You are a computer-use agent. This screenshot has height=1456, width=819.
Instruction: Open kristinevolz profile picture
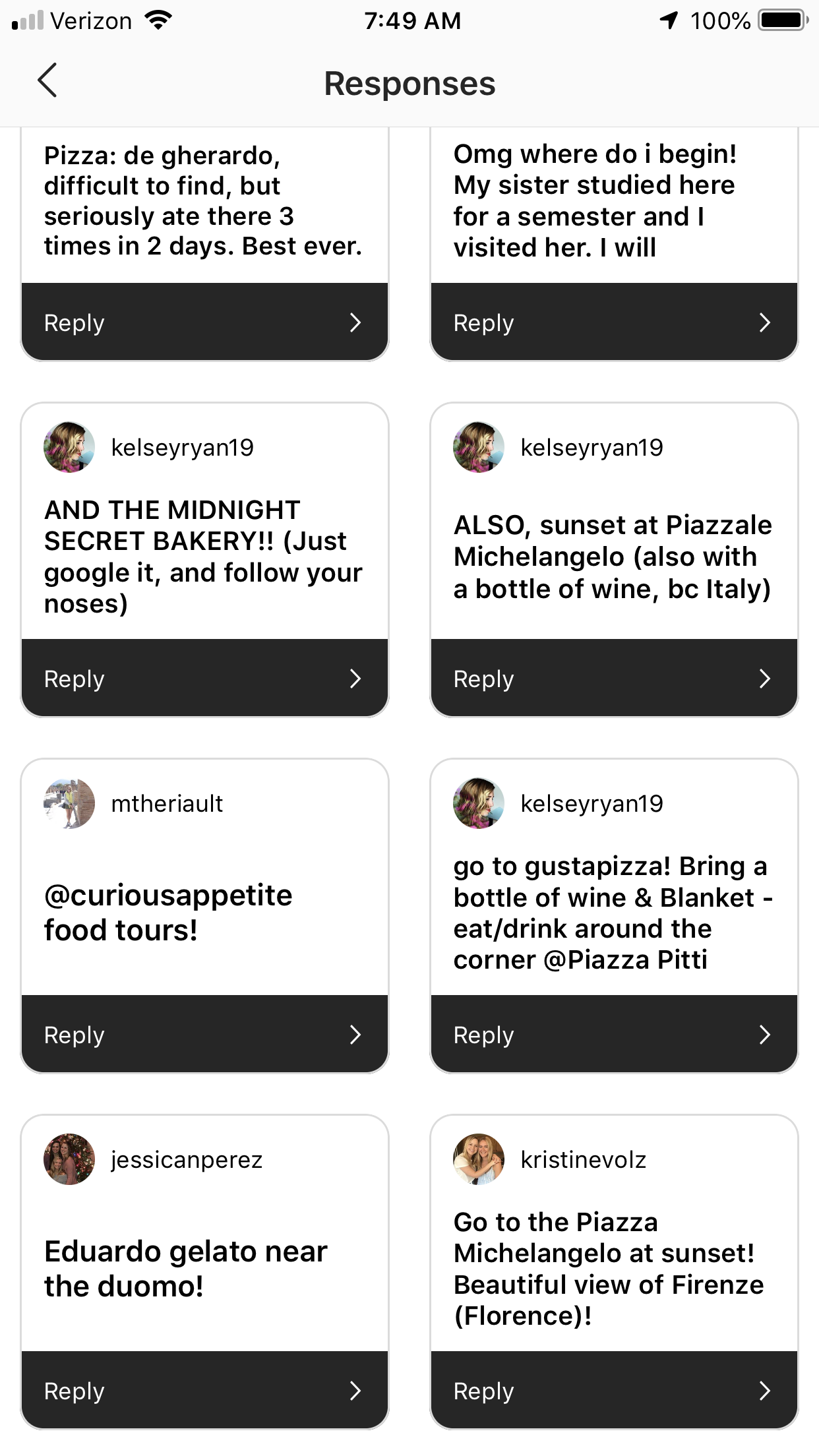coord(479,1159)
